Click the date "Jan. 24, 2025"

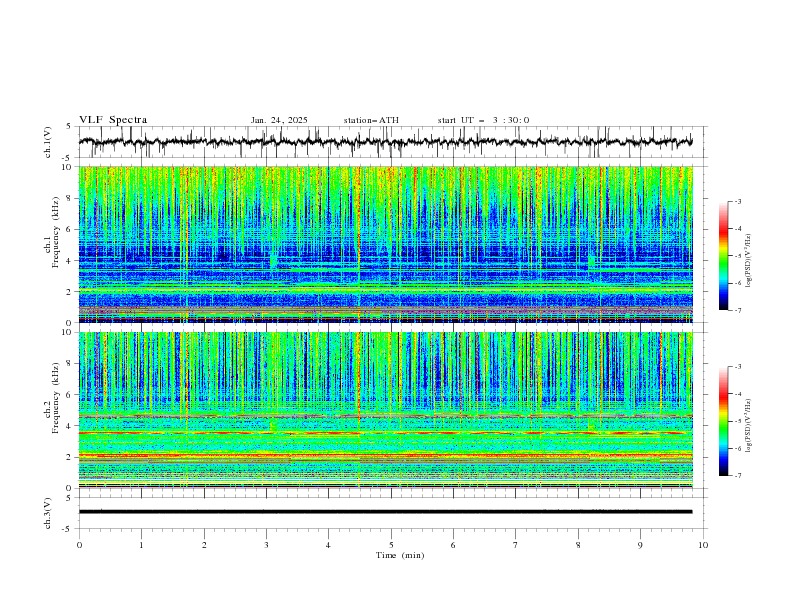click(x=279, y=120)
